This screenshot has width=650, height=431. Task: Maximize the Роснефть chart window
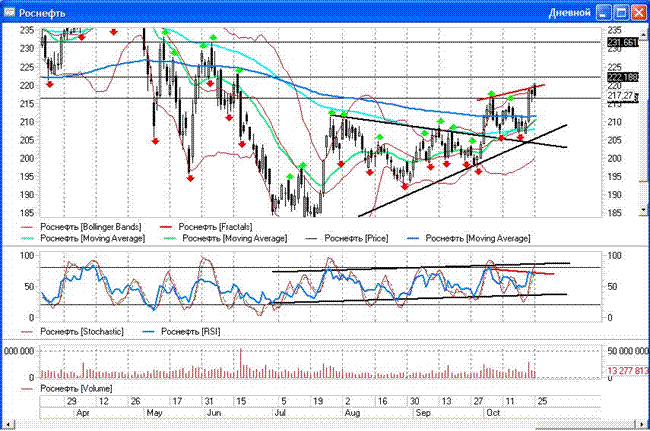click(621, 13)
